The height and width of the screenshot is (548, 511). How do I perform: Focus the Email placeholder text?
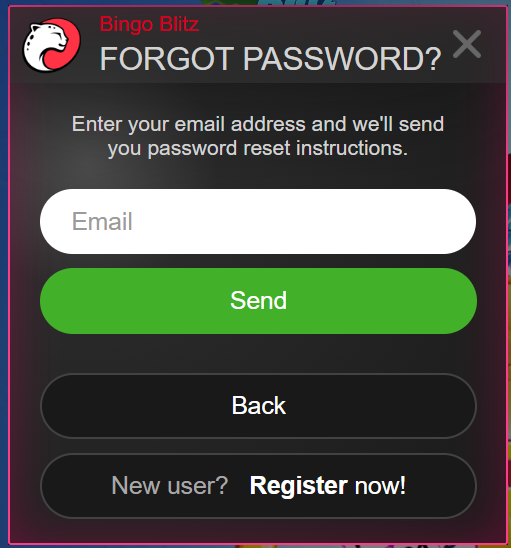pos(102,221)
